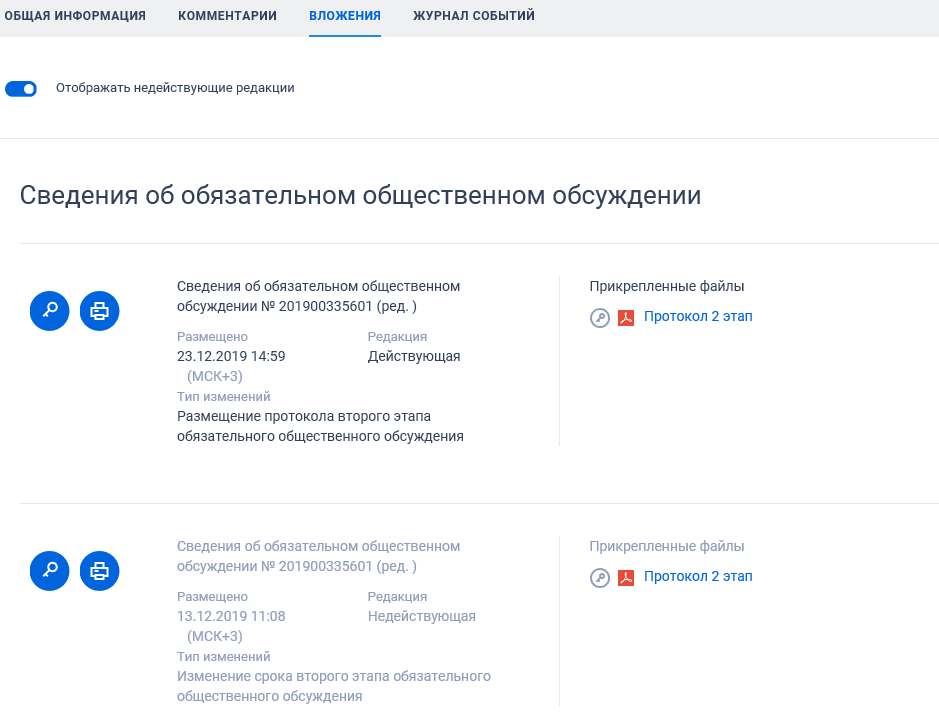Click the signature key icon in the Недействующая edition
Viewport: 939px width, 716px height.
pos(599,577)
